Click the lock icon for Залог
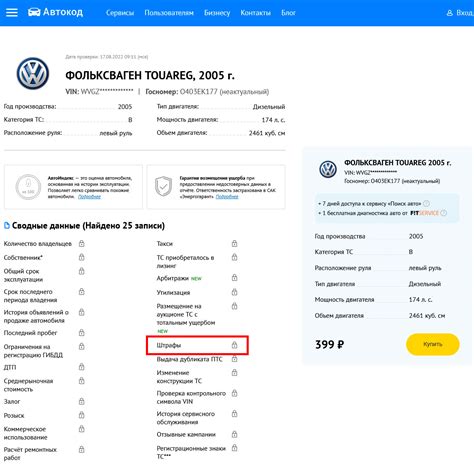Screen dimensions: 474x467 tap(81, 401)
